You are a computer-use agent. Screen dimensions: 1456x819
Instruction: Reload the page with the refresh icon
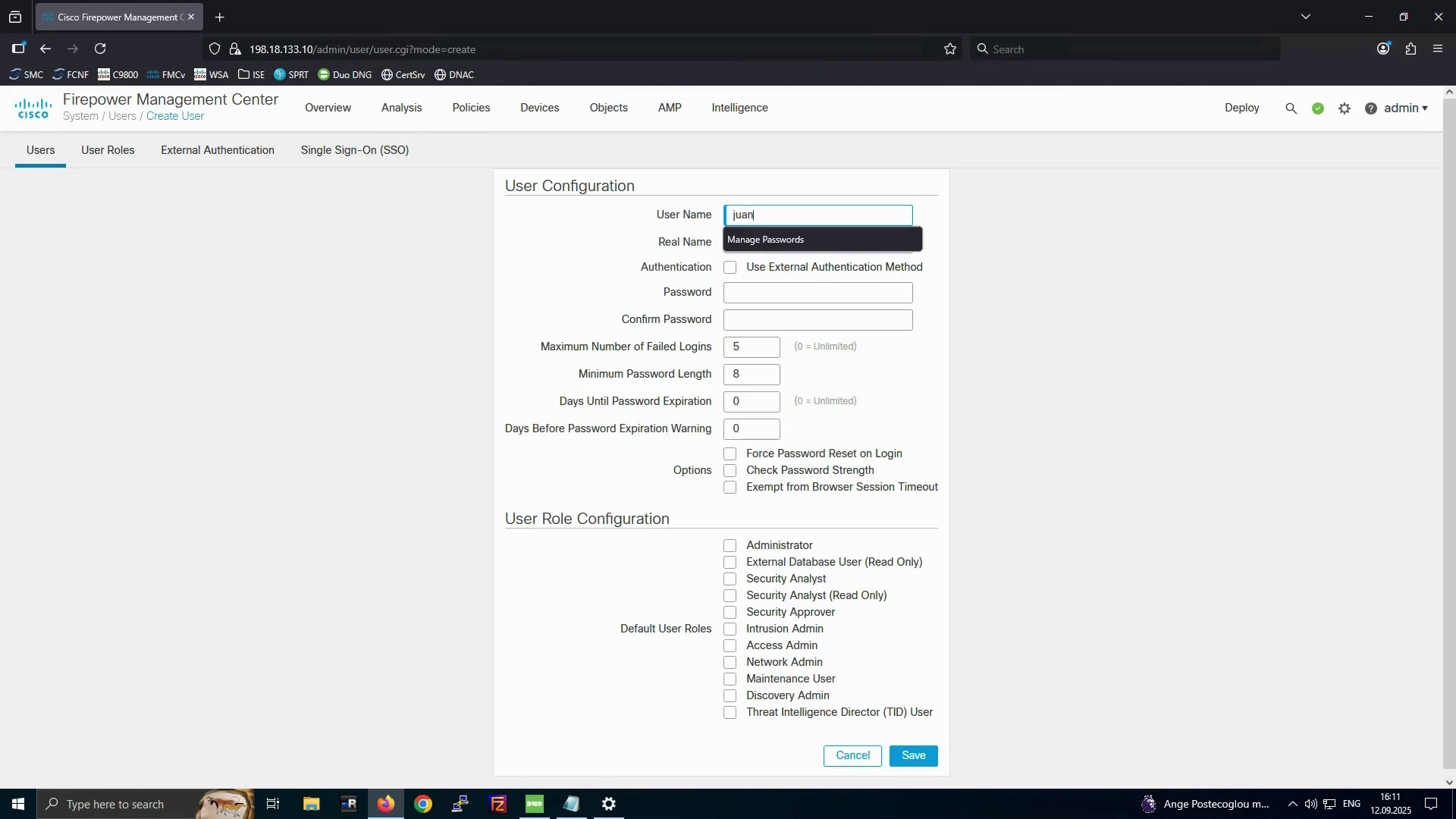click(x=100, y=49)
